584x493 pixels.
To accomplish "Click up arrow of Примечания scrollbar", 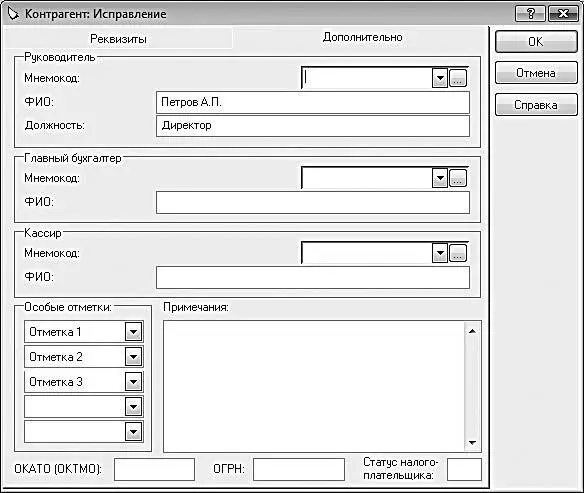I will pos(472,331).
